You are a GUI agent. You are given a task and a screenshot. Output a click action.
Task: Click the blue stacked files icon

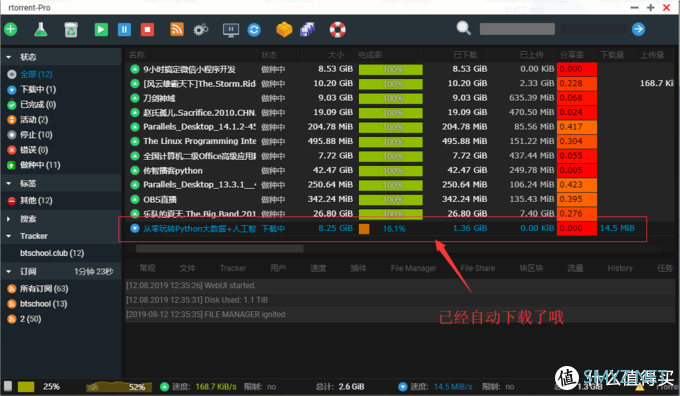tap(307, 29)
